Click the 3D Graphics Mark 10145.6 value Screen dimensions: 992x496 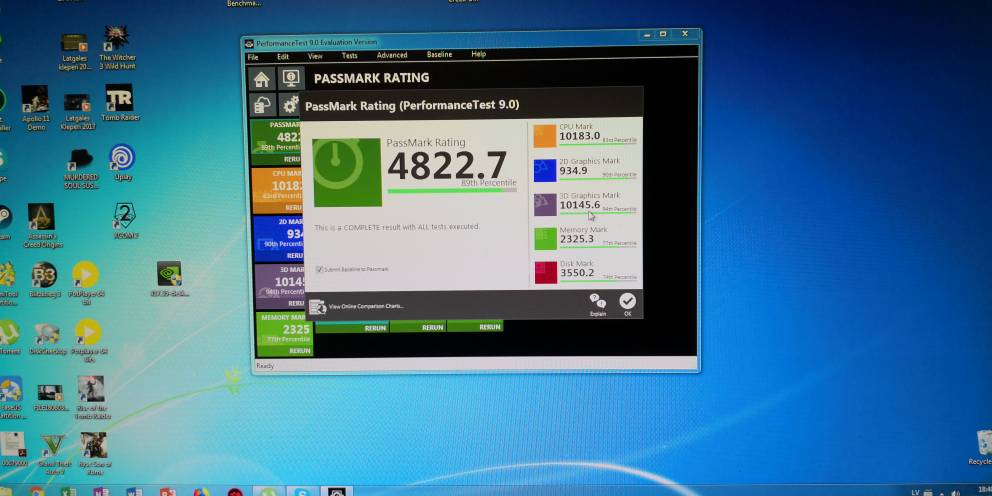click(580, 204)
